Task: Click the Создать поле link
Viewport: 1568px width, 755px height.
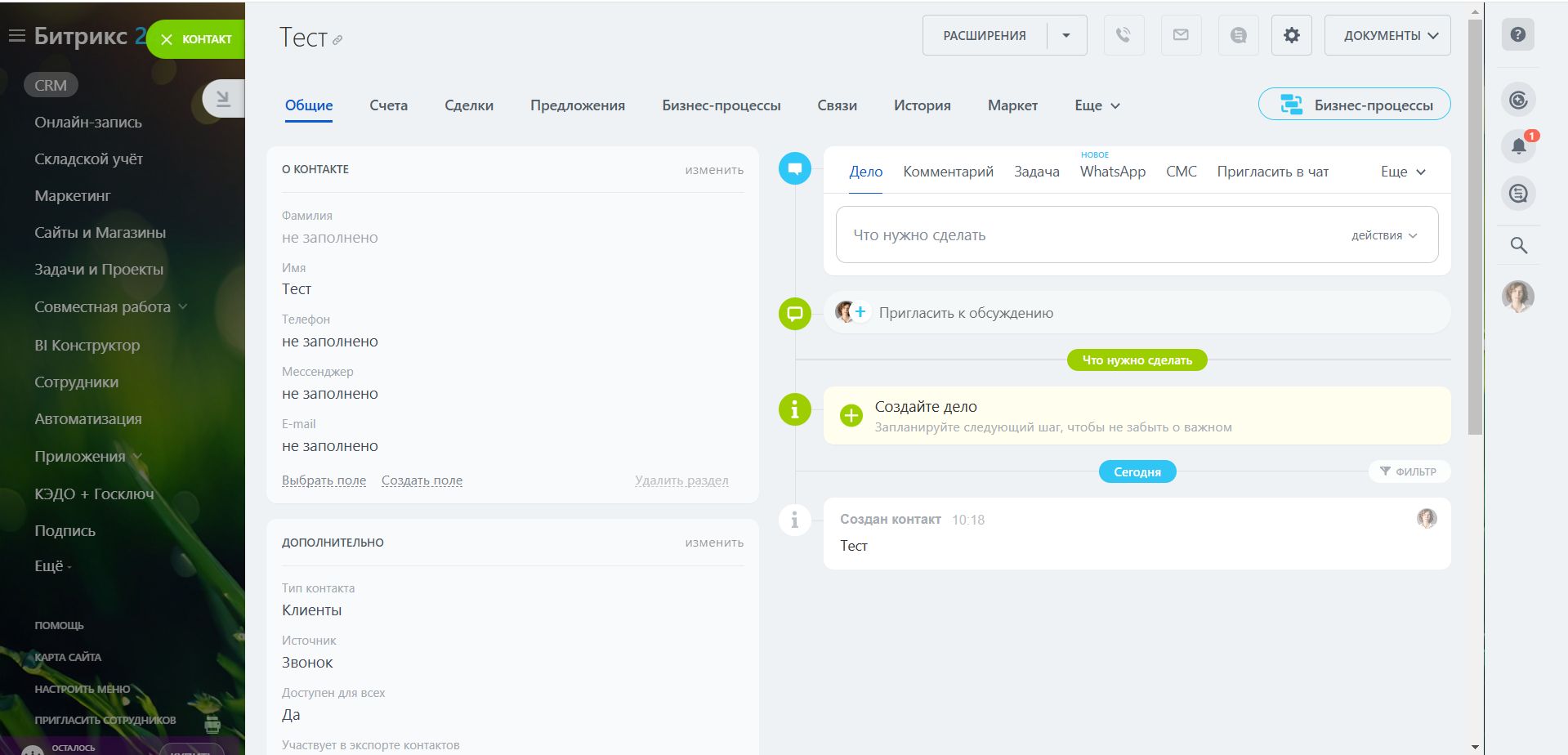Action: 422,480
